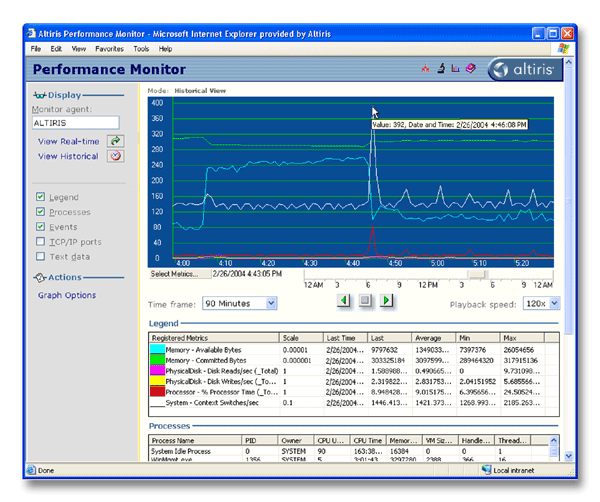Open the Tools menu
The image size is (600, 502).
point(141,49)
